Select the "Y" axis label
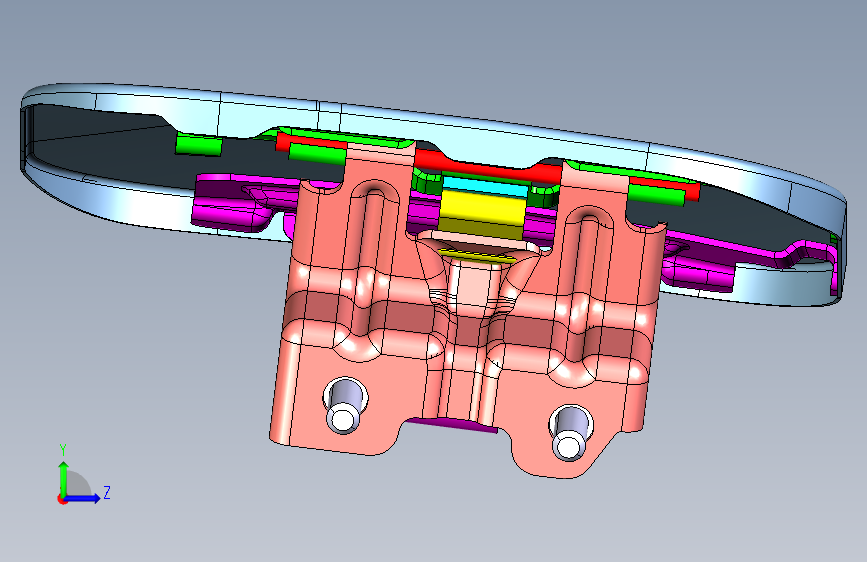The width and height of the screenshot is (867, 562). 63,450
